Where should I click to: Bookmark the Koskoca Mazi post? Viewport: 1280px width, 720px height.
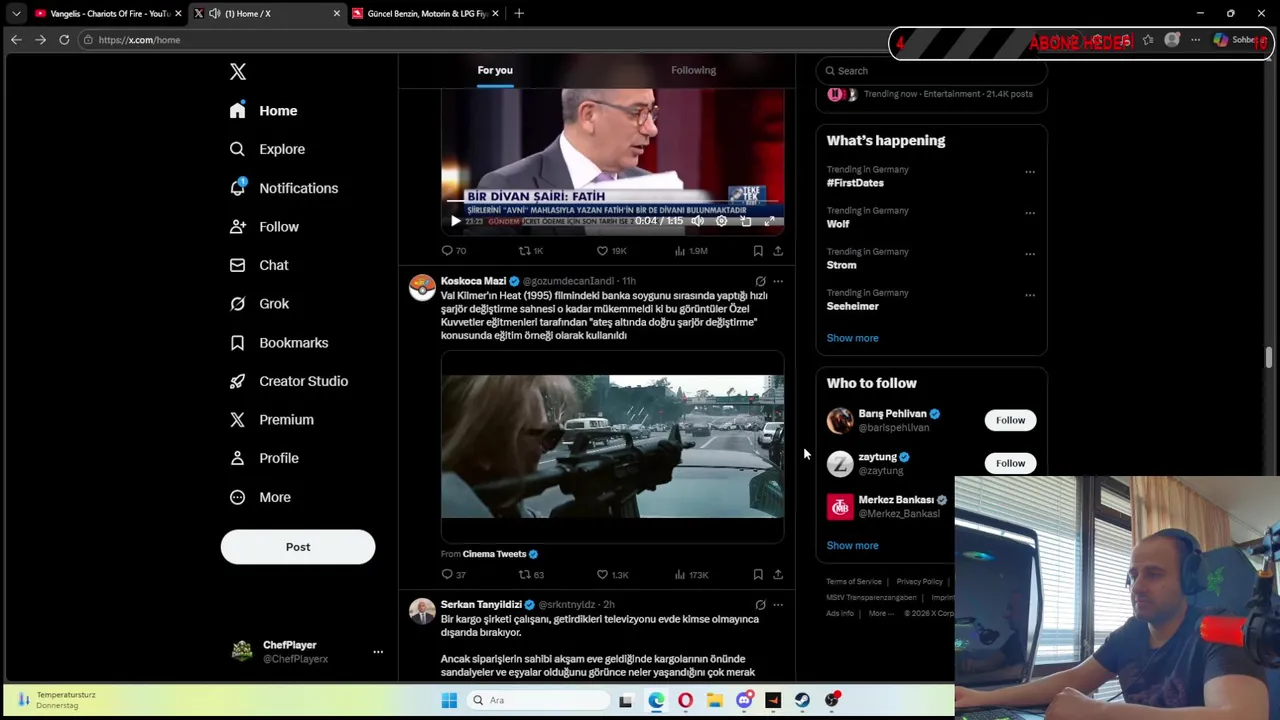[758, 575]
